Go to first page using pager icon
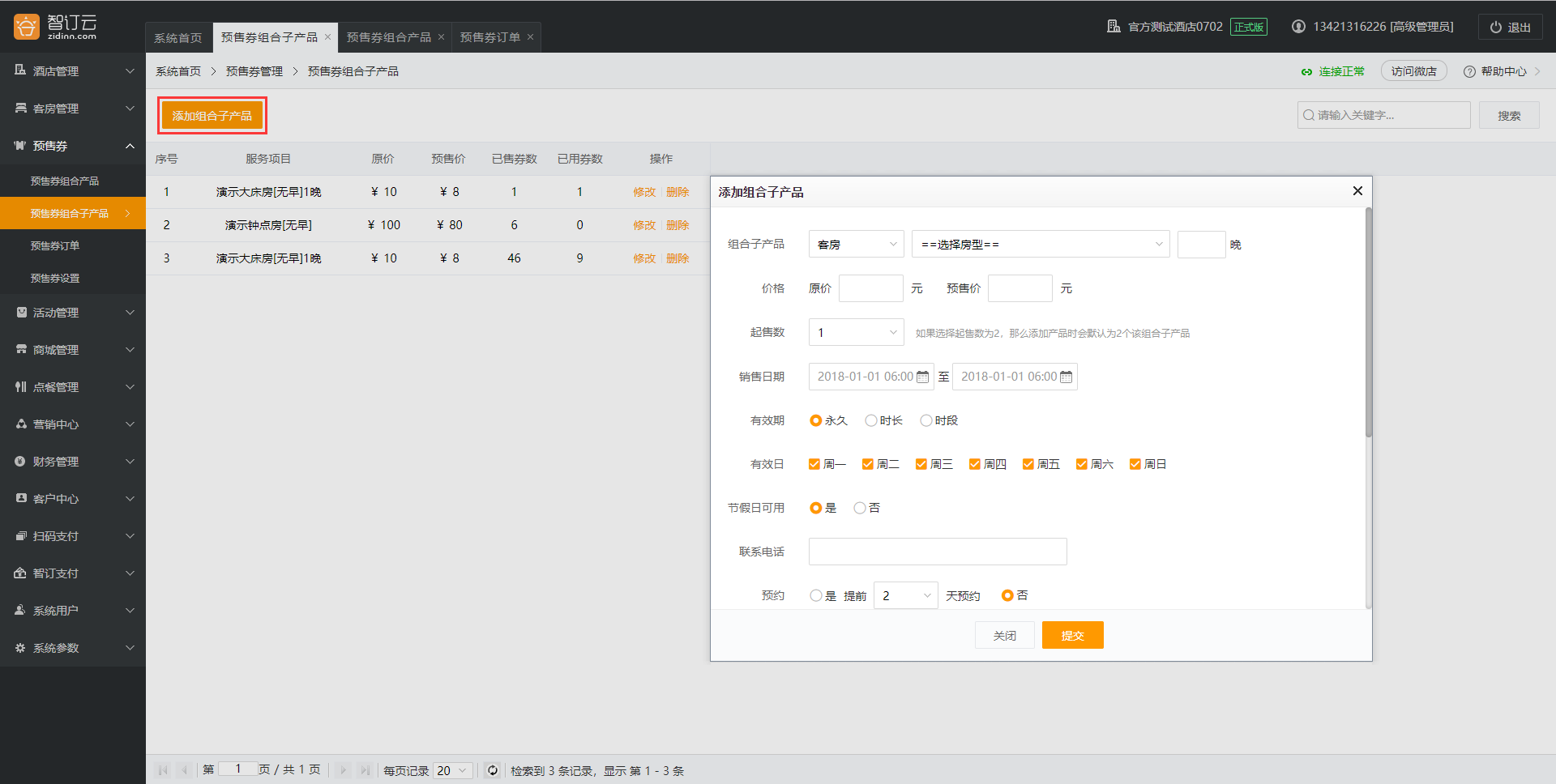The width and height of the screenshot is (1556, 784). [163, 769]
